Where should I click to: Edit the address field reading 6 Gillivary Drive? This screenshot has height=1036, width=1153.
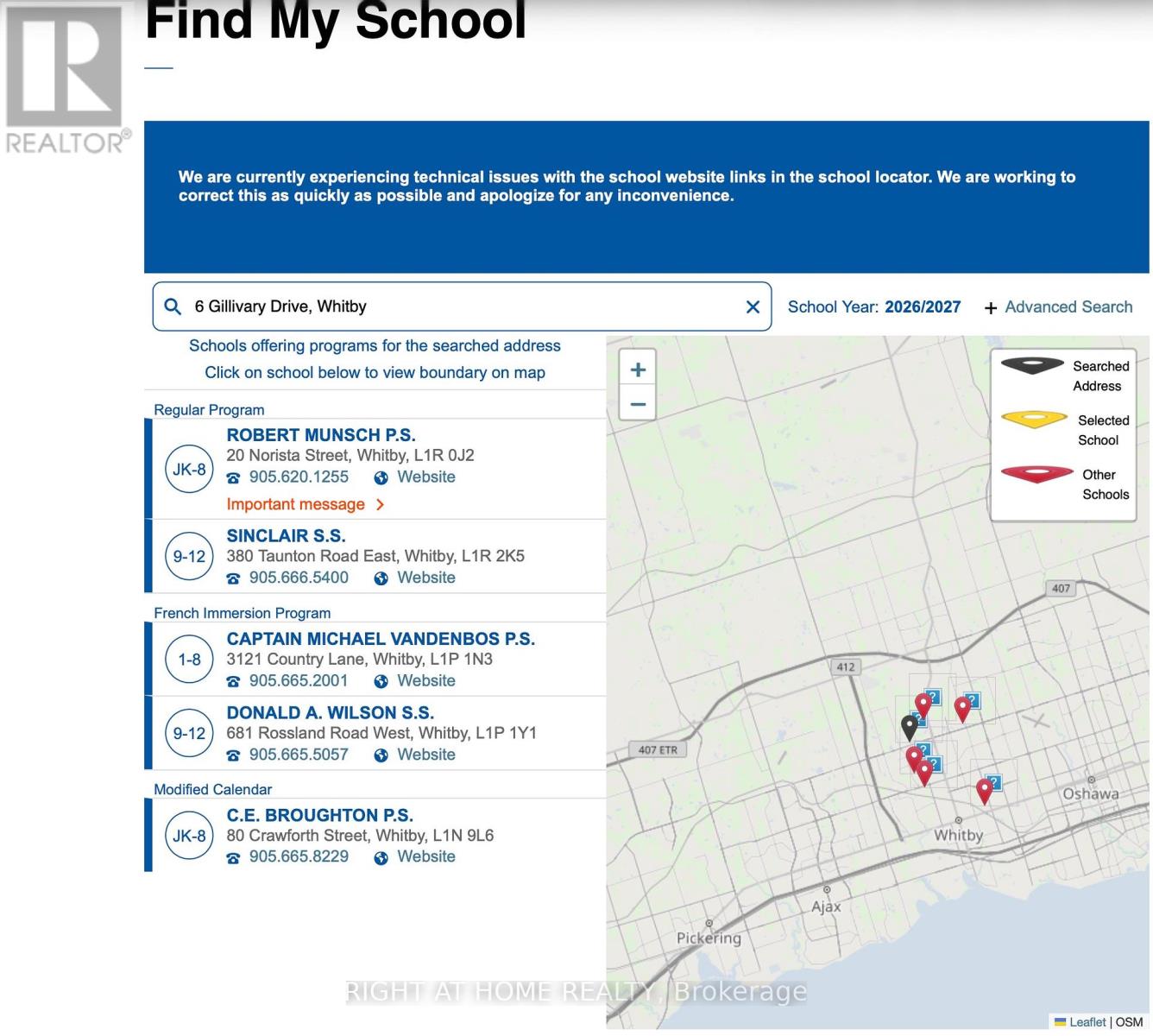pyautogui.click(x=462, y=306)
